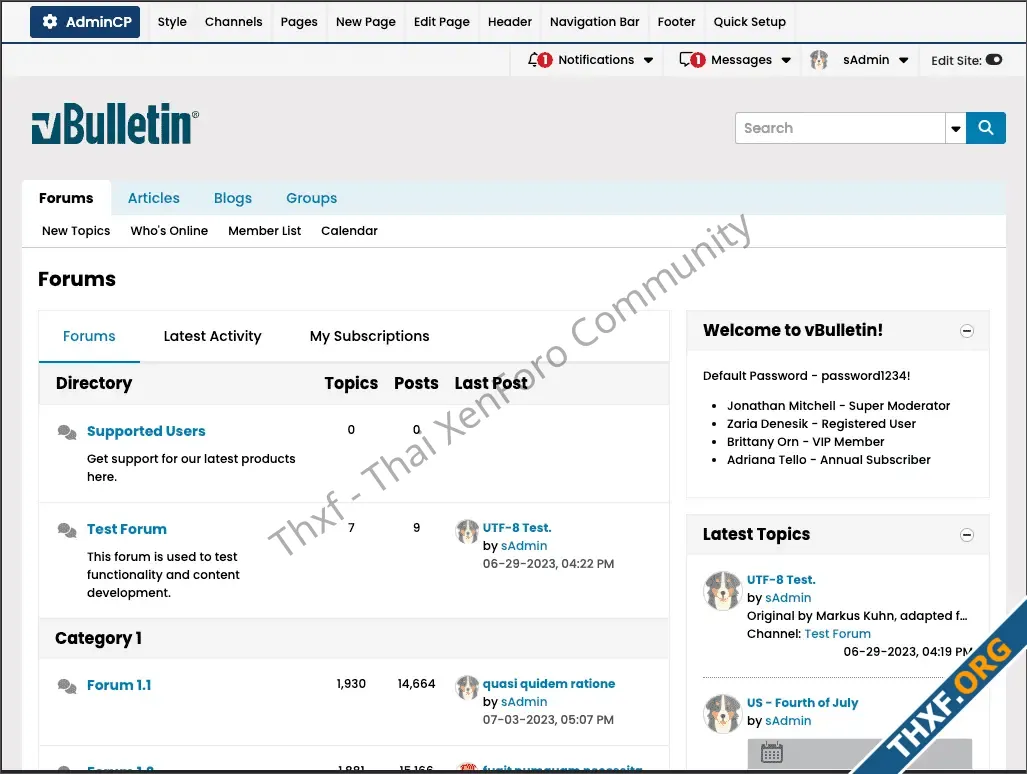Open the New Topics sub-navigation link

tap(76, 230)
